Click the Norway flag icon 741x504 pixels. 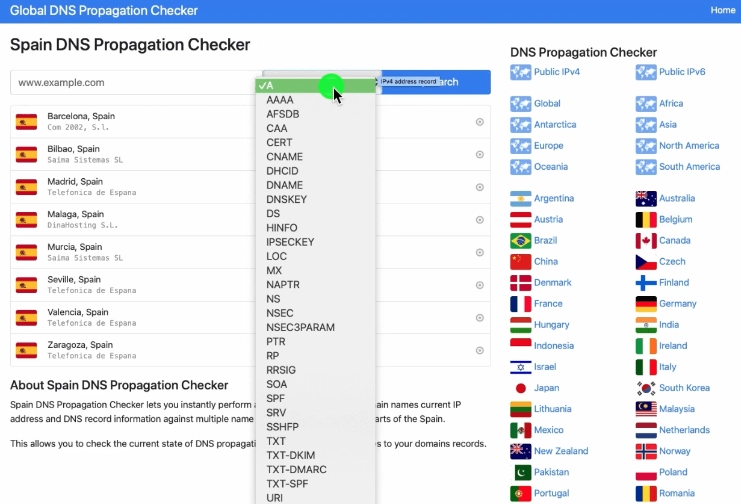tap(646, 452)
